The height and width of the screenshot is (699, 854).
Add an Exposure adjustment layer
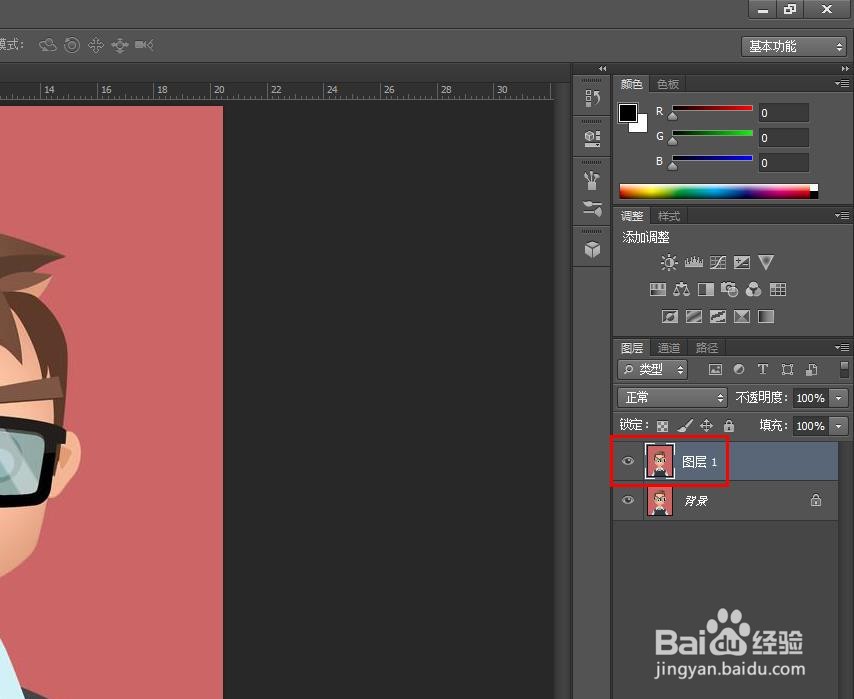[742, 263]
